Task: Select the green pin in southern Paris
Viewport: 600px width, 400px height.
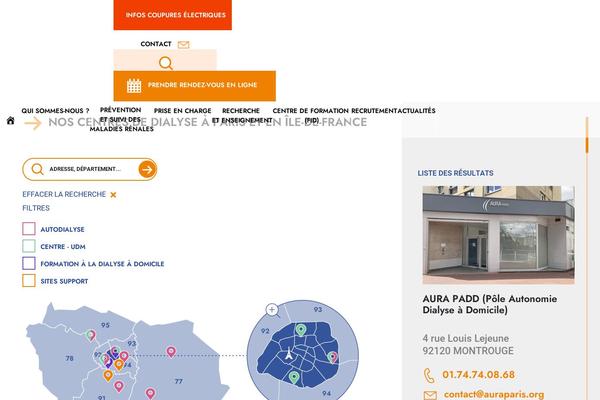Action: (x=293, y=377)
